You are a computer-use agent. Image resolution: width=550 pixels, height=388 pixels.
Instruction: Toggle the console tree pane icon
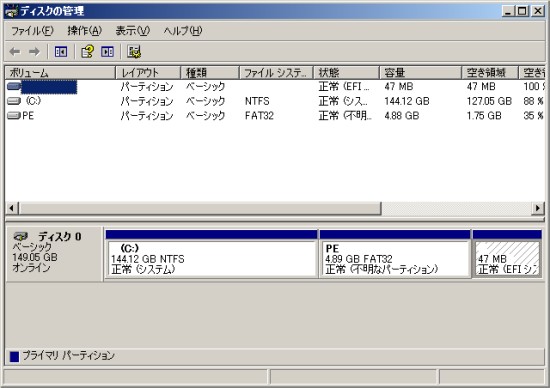61,52
